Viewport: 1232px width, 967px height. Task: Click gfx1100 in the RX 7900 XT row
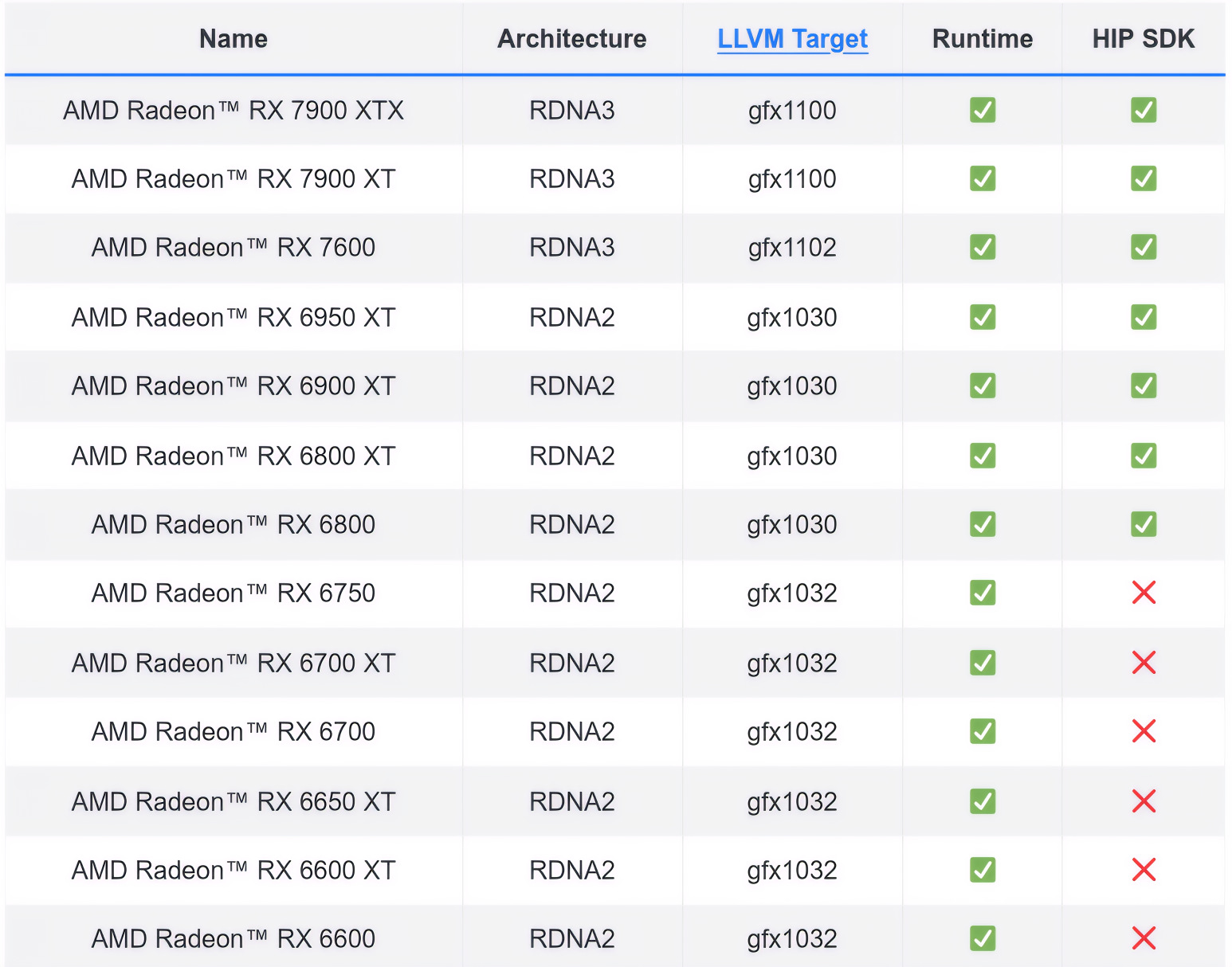pyautogui.click(x=792, y=179)
